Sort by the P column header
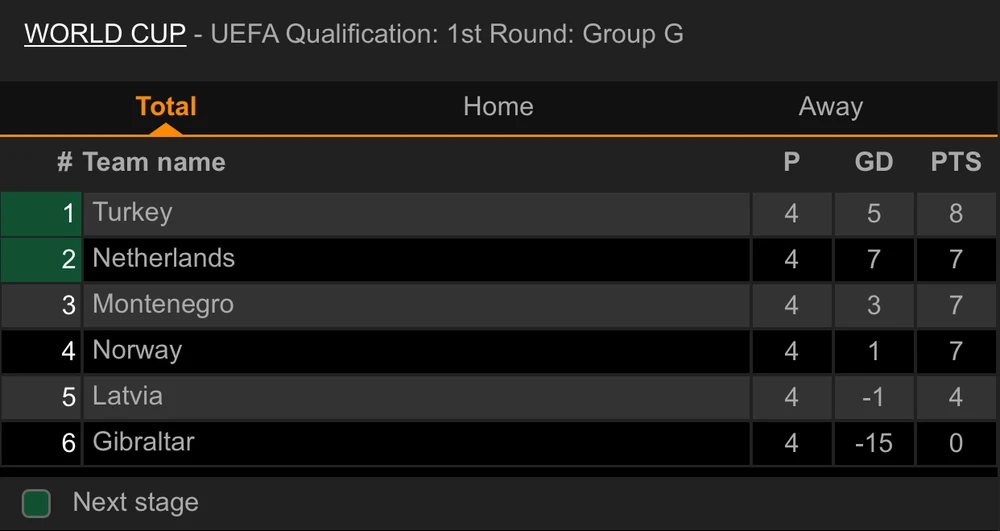This screenshot has width=1000, height=531. pos(791,162)
